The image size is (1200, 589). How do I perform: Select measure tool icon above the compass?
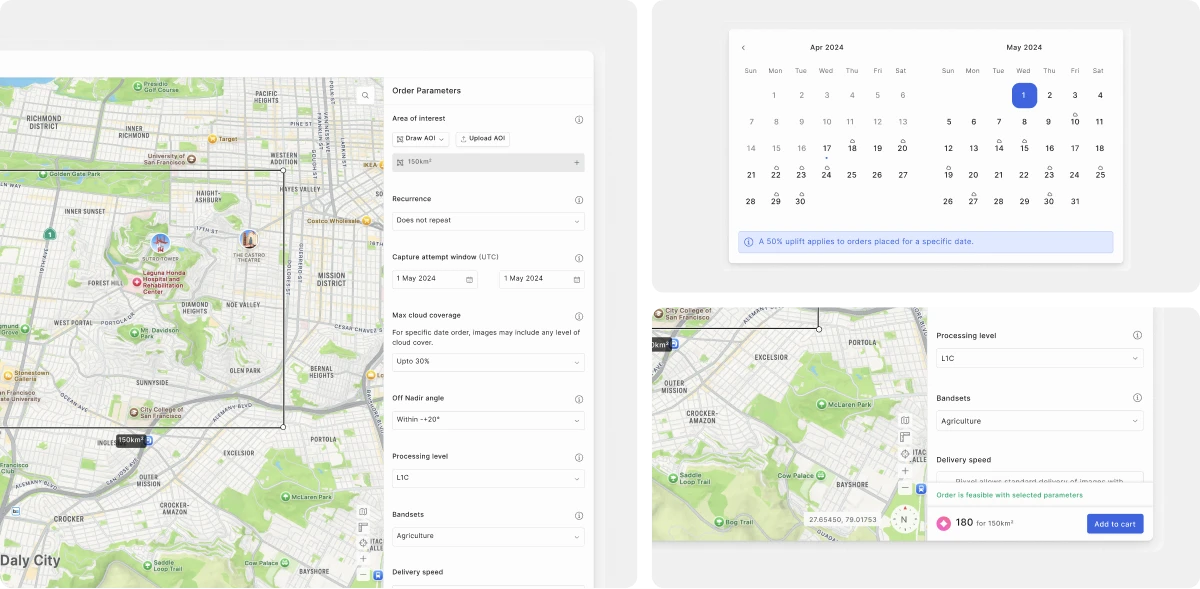[905, 437]
